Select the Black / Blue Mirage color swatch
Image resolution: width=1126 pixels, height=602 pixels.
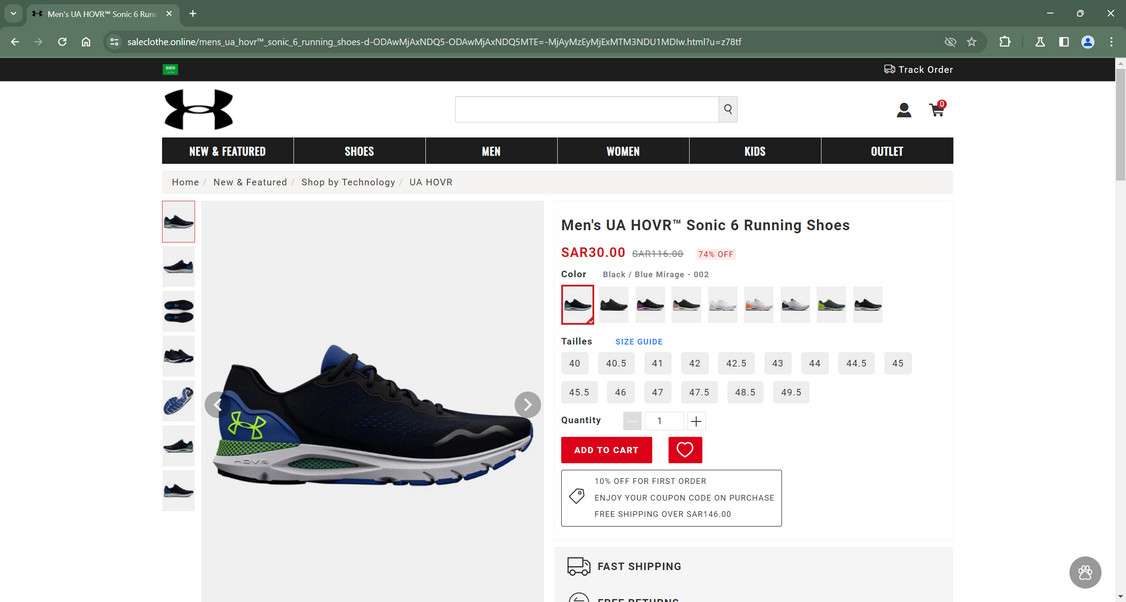pos(577,305)
